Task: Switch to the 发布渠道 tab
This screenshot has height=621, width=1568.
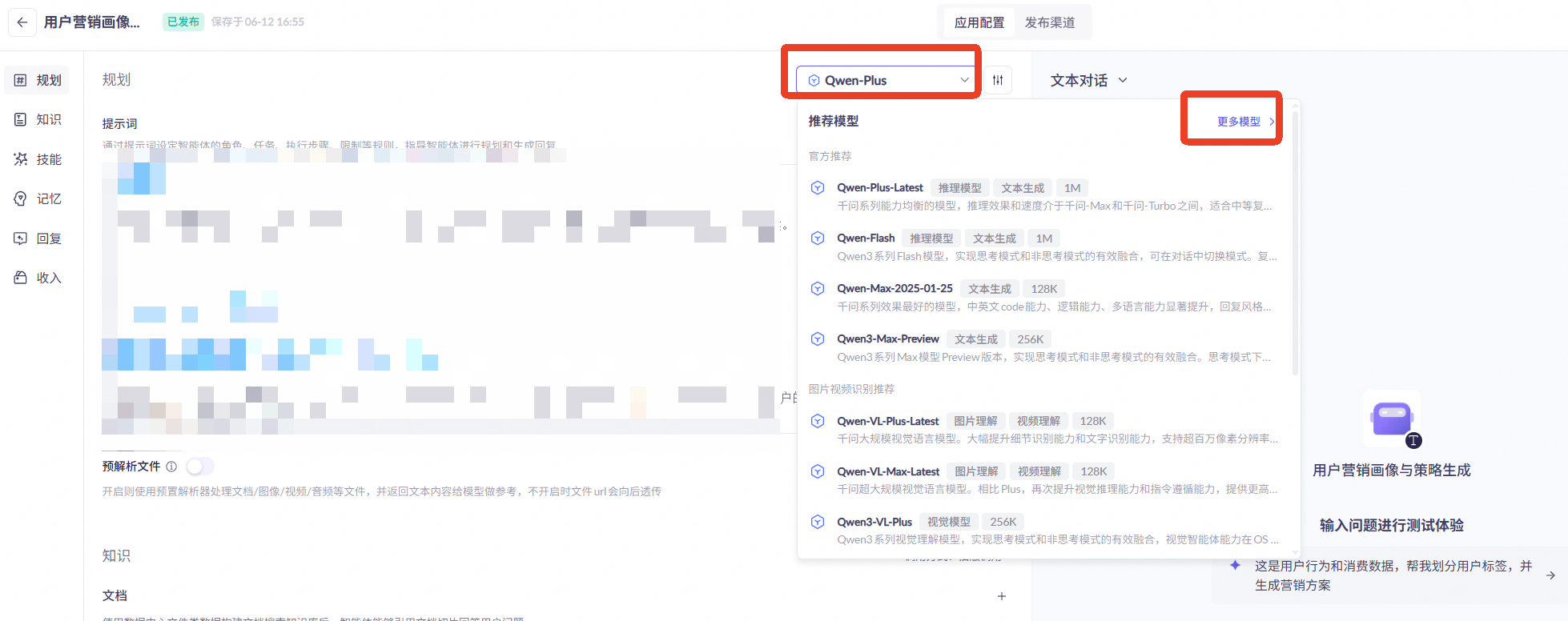Action: pos(1050,22)
